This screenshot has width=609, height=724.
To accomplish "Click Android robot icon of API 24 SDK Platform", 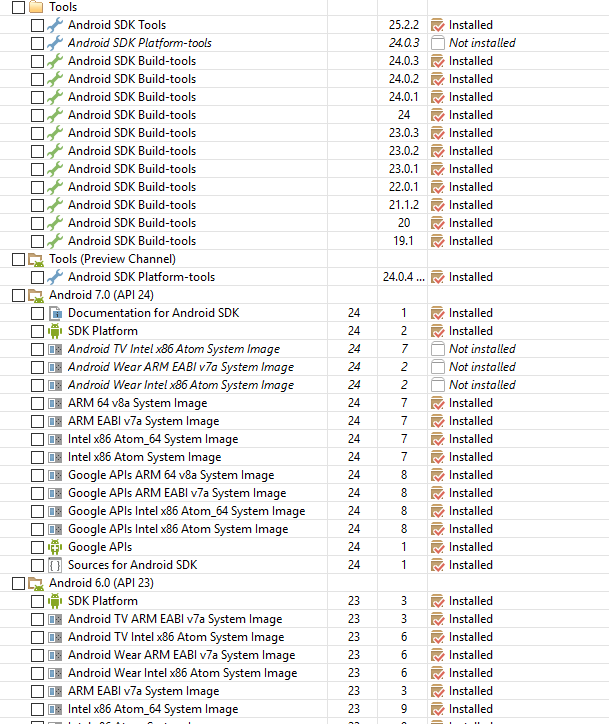I will pyautogui.click(x=55, y=331).
